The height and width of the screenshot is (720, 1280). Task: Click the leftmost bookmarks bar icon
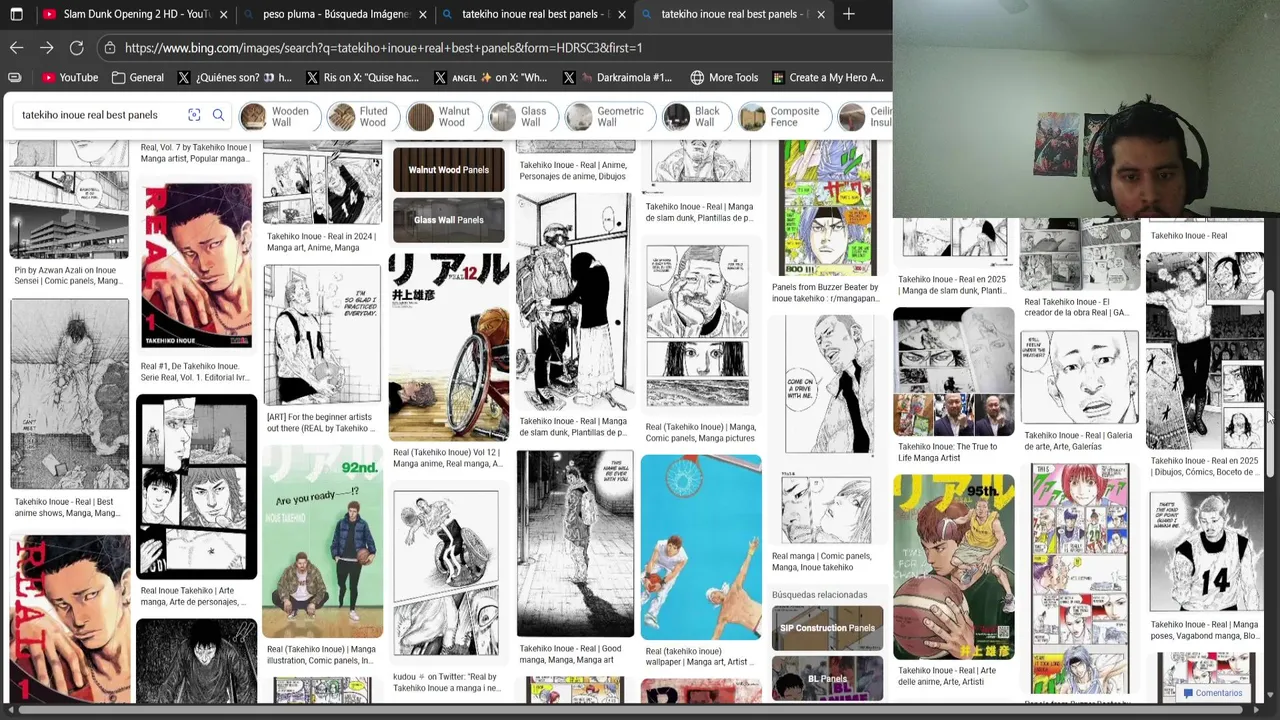[14, 77]
